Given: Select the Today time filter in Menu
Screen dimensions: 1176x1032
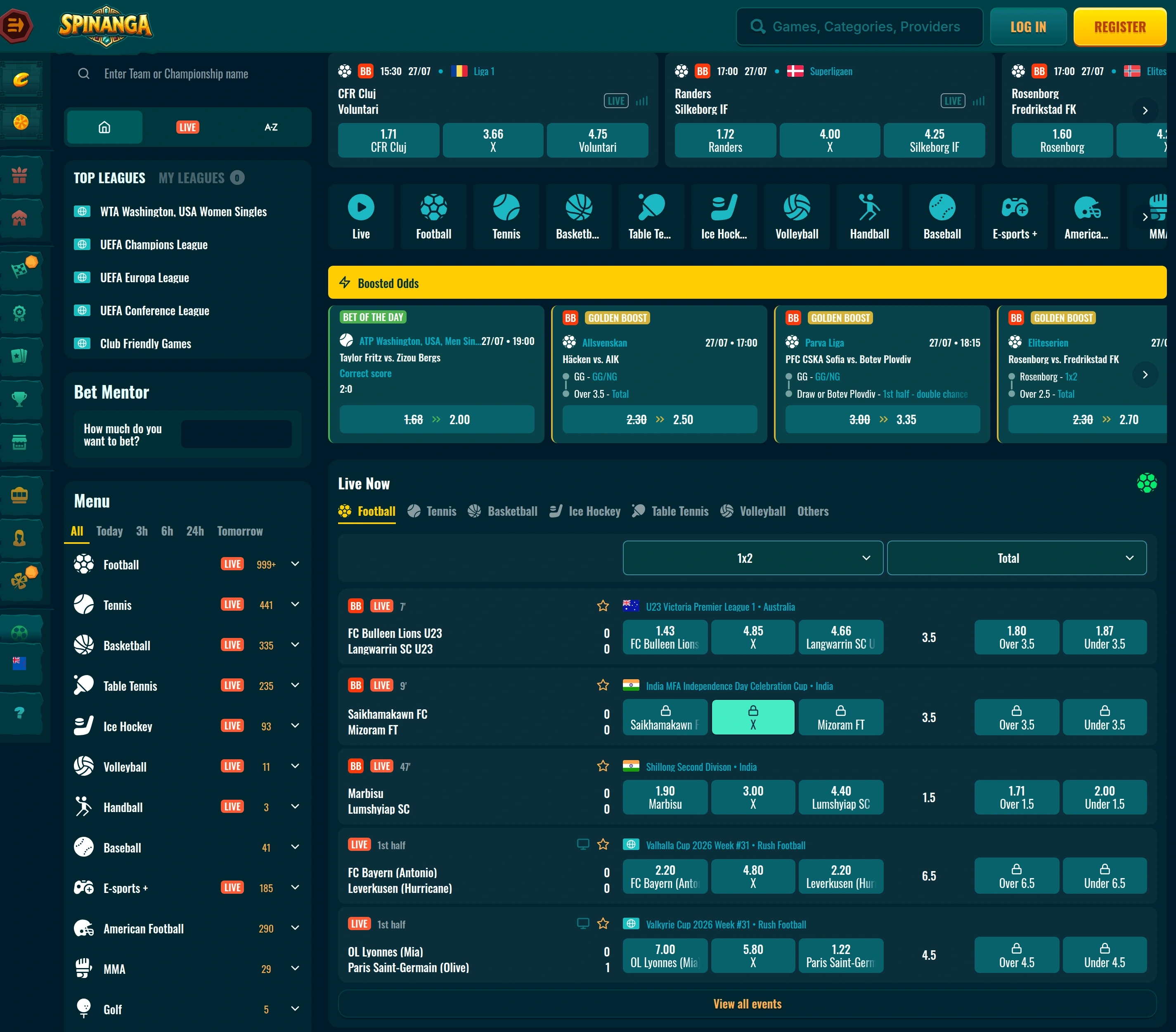Looking at the screenshot, I should click(109, 531).
